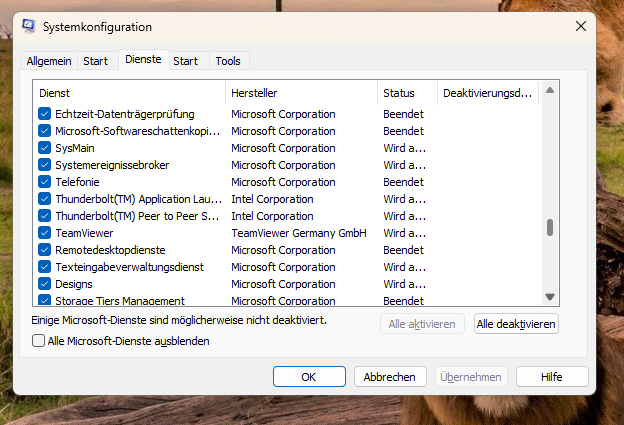Disable the Remotedesktopdienste service checkbox
Viewport: 624px width, 425px height.
(x=44, y=250)
